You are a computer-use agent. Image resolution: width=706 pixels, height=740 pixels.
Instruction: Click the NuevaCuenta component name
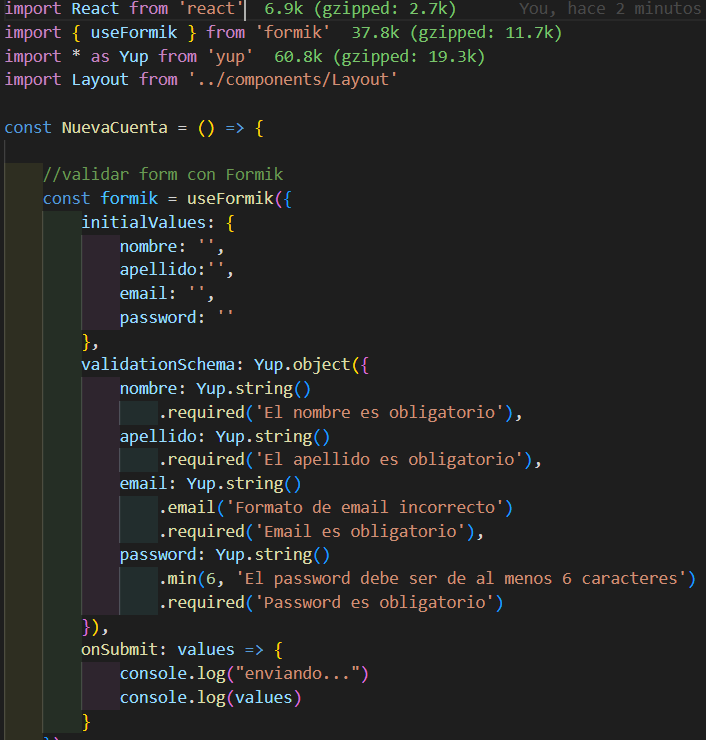point(115,127)
